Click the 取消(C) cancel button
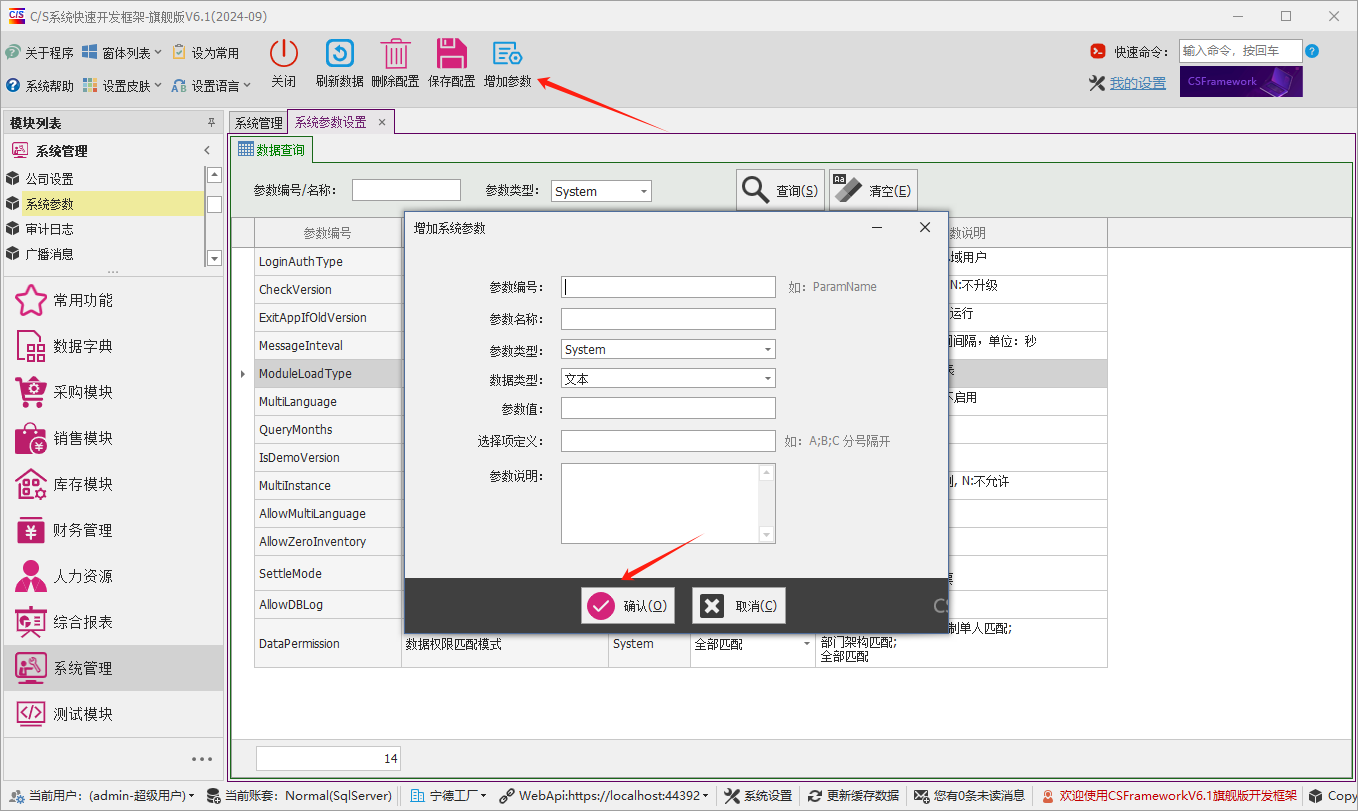 tap(739, 606)
